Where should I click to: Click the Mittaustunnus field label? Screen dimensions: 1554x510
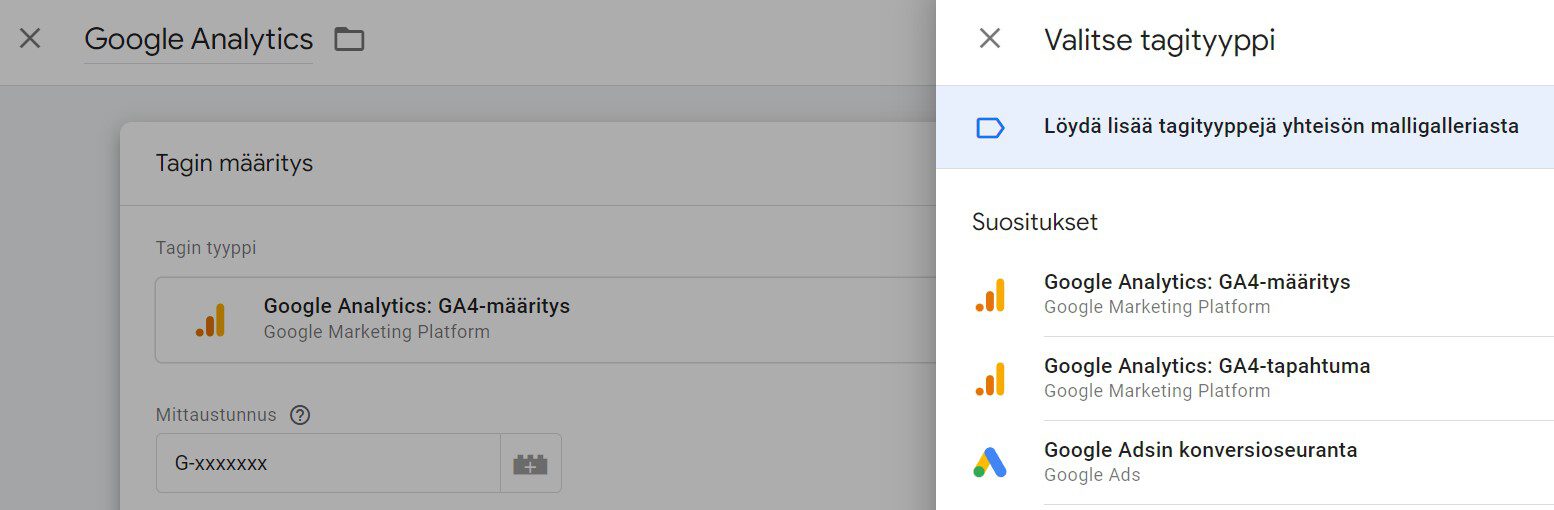coord(216,415)
